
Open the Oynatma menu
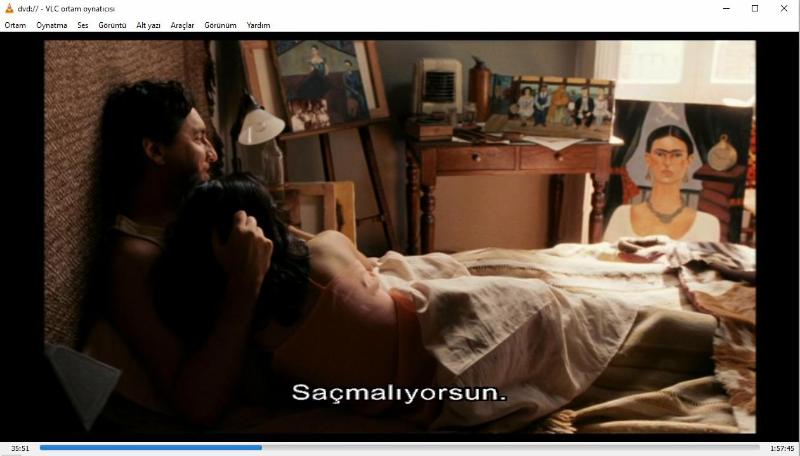pyautogui.click(x=52, y=25)
